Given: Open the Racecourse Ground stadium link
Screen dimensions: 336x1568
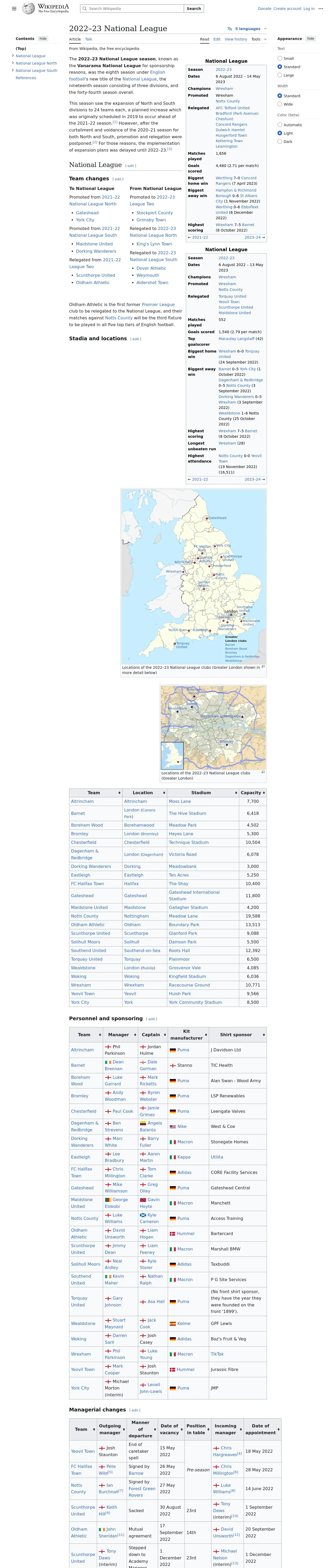Looking at the screenshot, I should (189, 985).
